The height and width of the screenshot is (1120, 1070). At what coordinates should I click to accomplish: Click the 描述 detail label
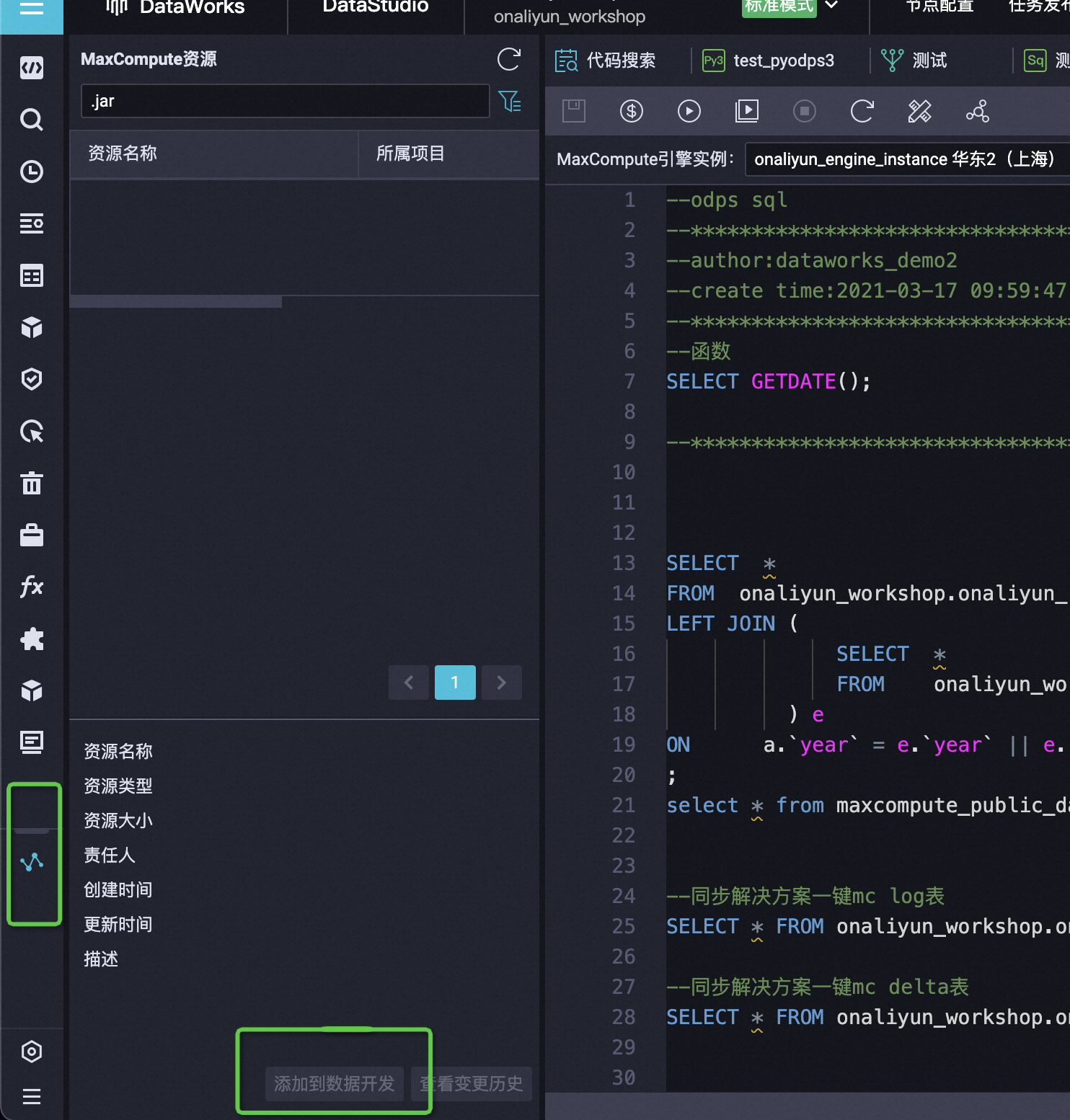pos(101,959)
